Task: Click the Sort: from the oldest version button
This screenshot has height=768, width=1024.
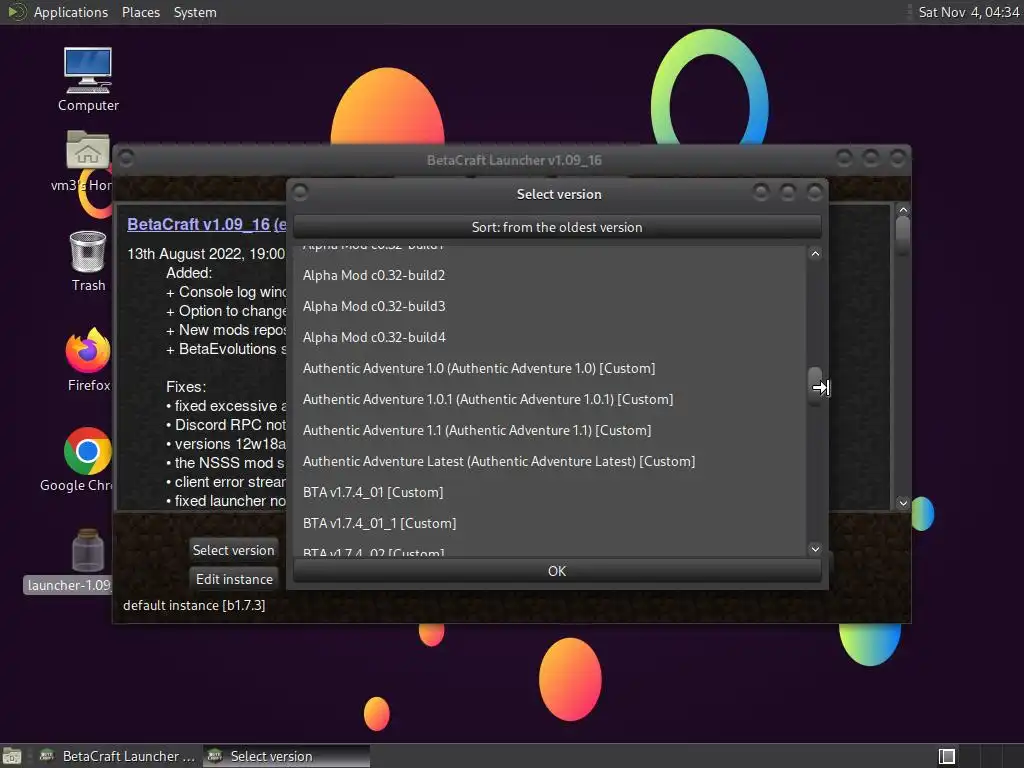Action: [x=557, y=227]
